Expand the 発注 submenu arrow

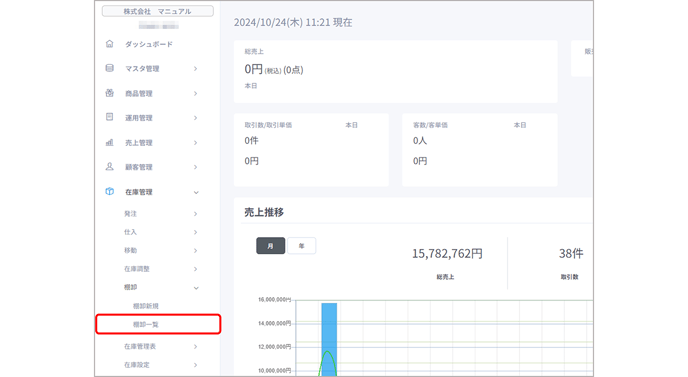pyautogui.click(x=196, y=214)
